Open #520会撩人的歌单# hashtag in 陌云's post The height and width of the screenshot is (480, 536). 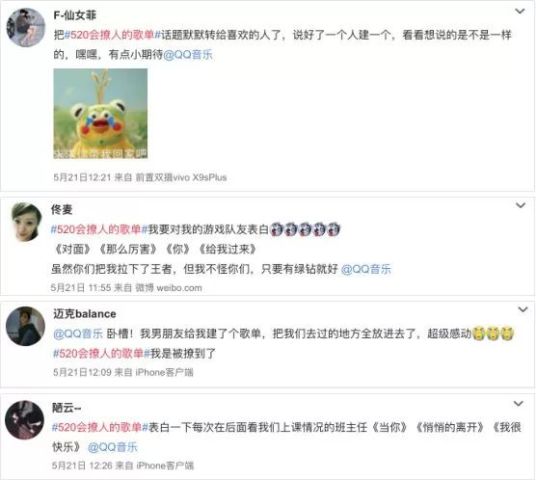coord(100,427)
